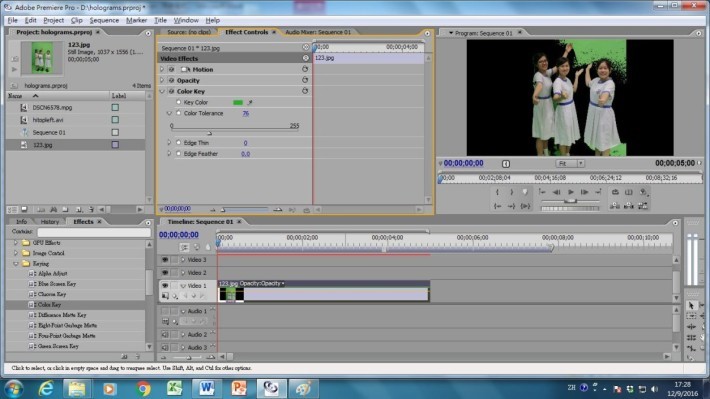
Task: Select the Selection arrow tool
Action: (691, 305)
